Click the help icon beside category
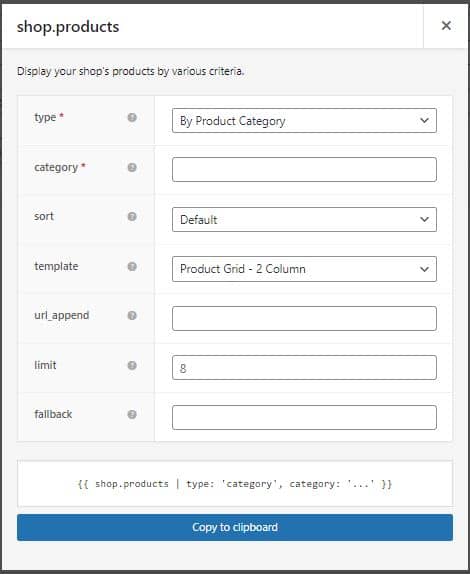Screen dimensions: 470x574 (x=132, y=167)
